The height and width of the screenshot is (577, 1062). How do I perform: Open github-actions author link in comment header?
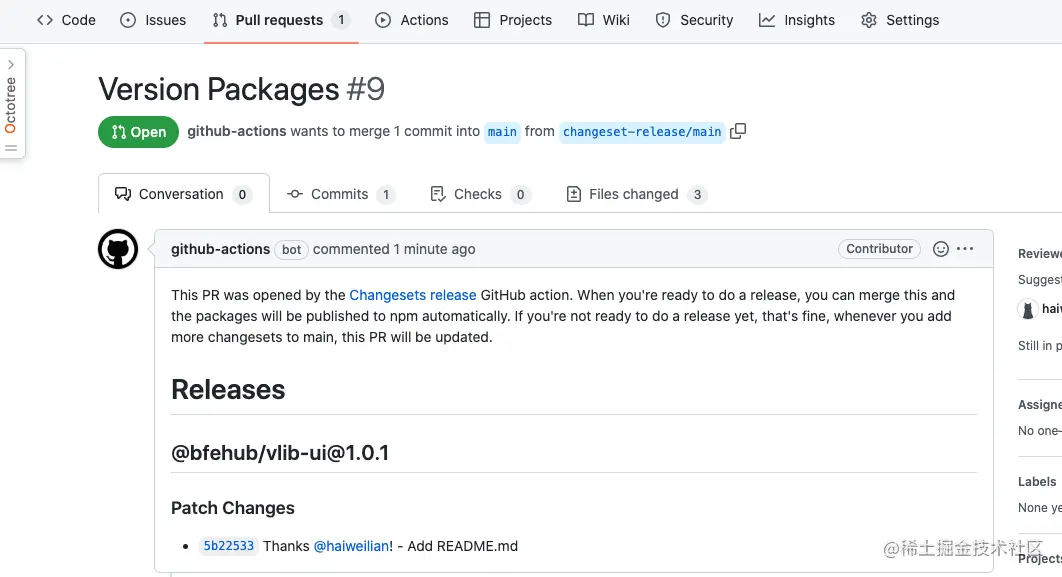(x=220, y=249)
